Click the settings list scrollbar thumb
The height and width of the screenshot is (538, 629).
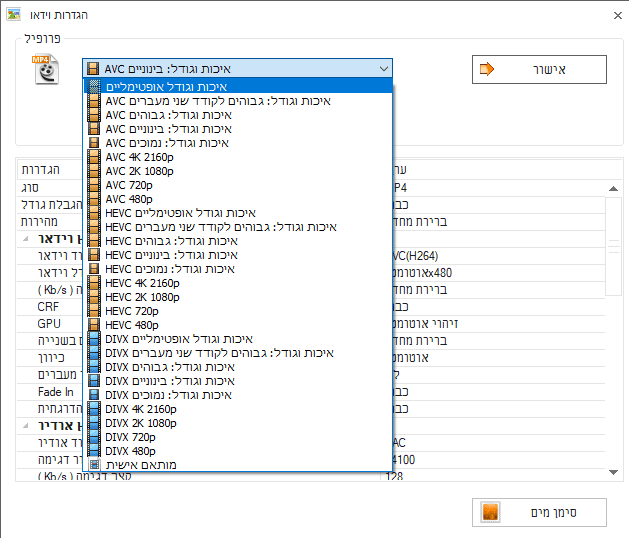(x=613, y=246)
